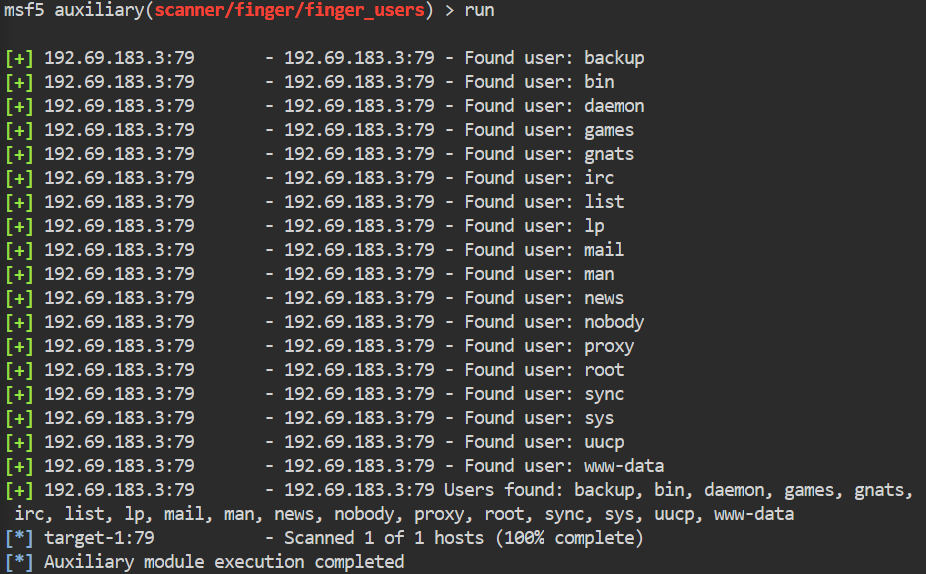
Task: Click the msf5 prompt text
Action: pos(23,10)
